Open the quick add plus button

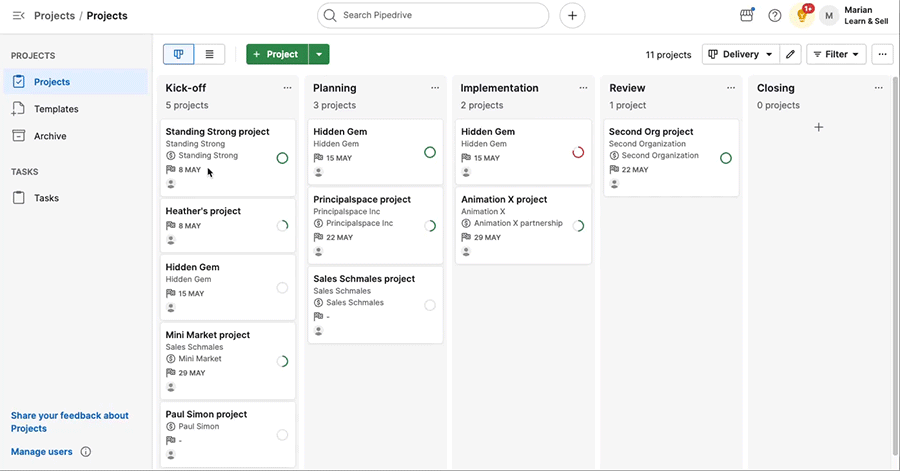point(572,15)
